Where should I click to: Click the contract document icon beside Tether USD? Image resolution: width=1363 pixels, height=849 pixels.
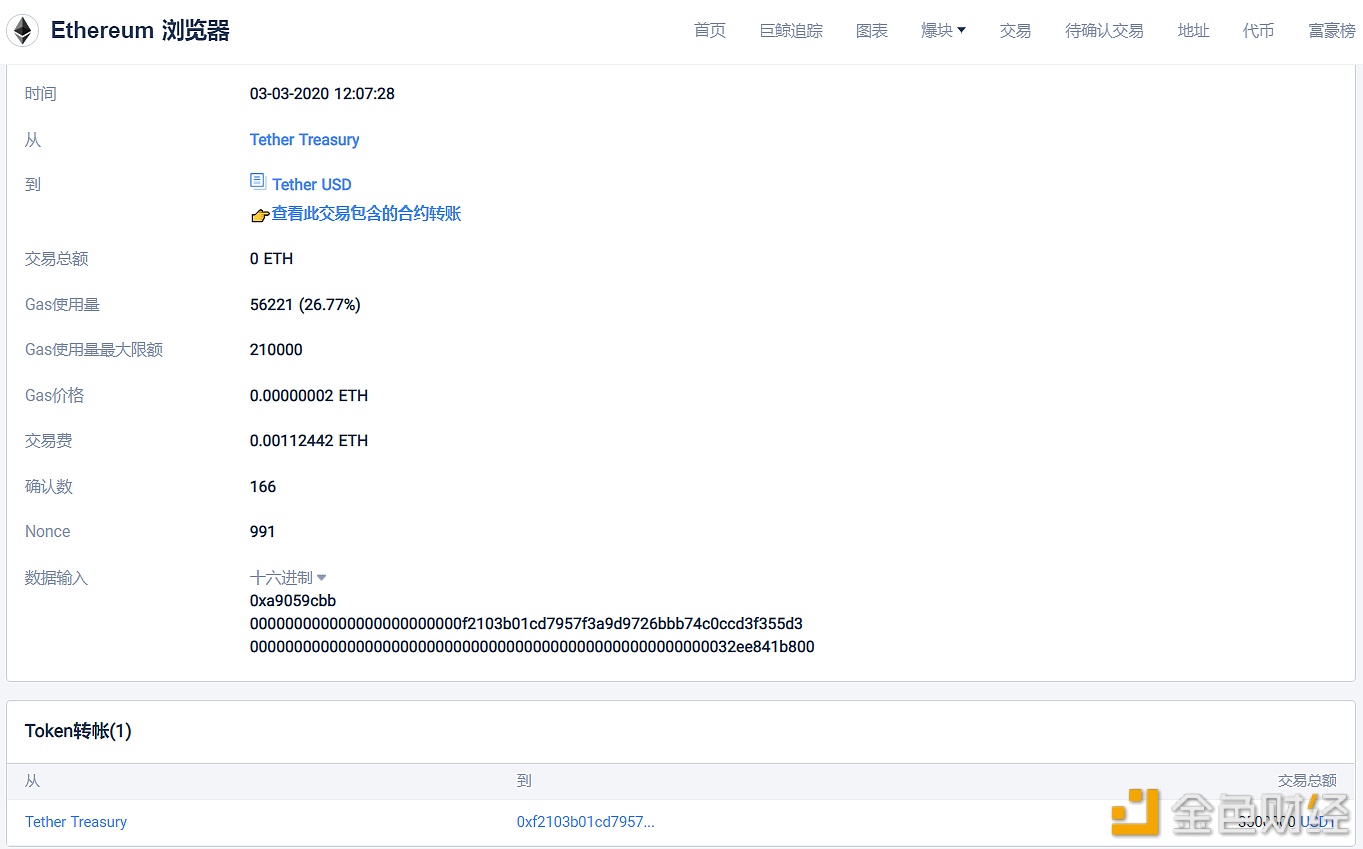258,182
